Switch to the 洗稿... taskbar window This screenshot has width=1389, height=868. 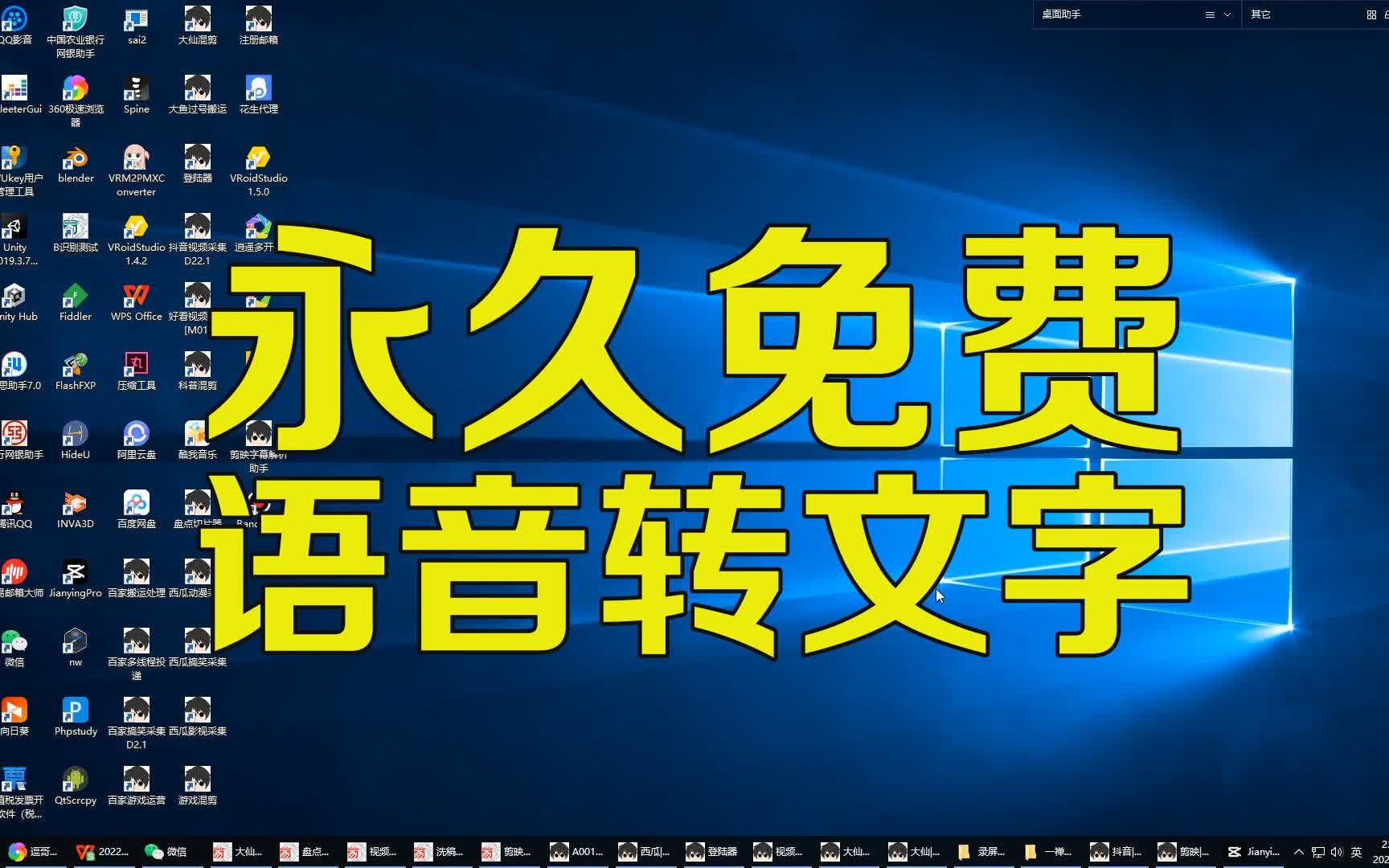pyautogui.click(x=439, y=852)
